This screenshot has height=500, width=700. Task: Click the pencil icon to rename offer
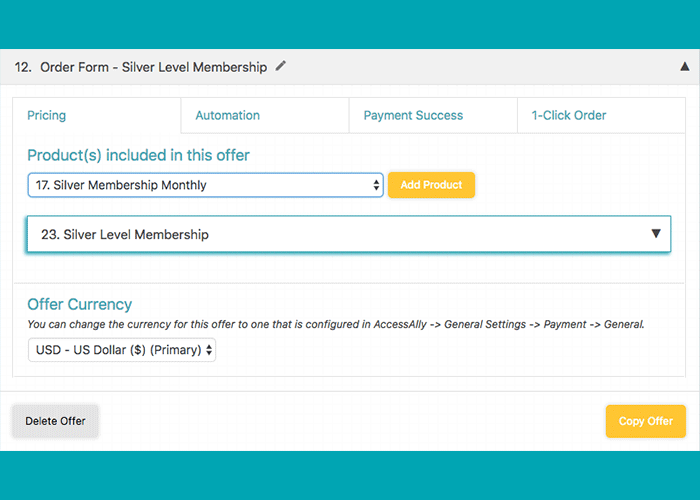[280, 66]
